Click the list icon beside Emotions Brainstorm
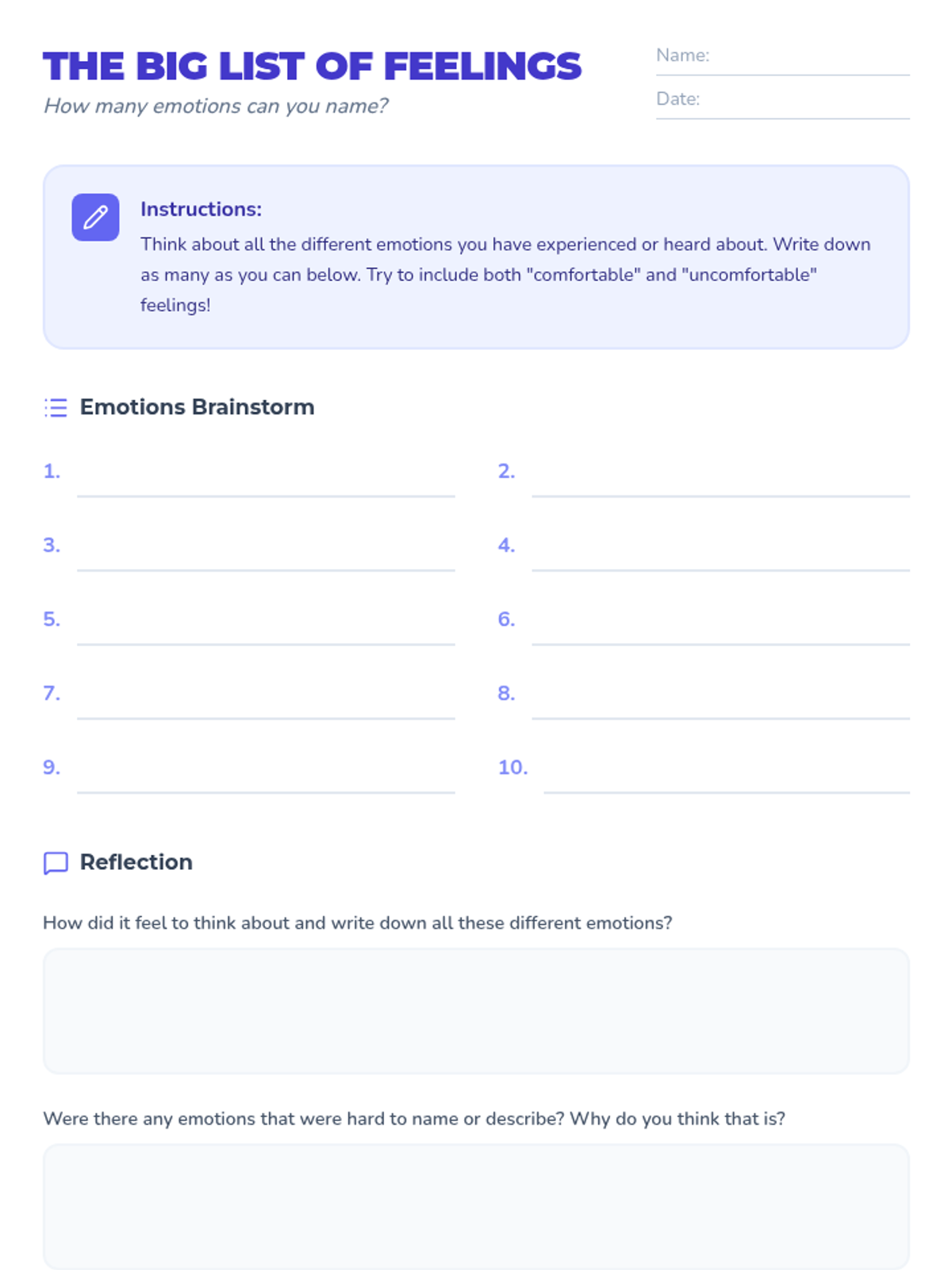 56,407
